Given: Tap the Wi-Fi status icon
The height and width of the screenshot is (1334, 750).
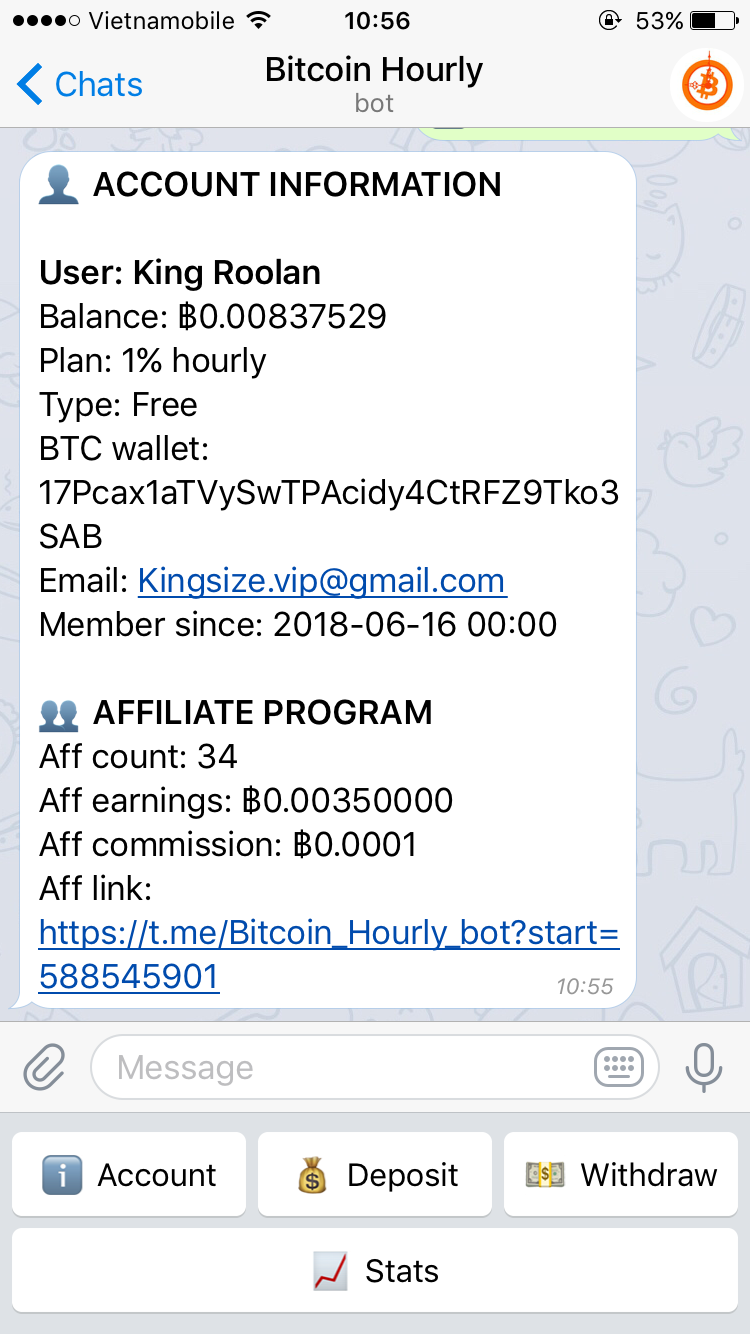Looking at the screenshot, I should pos(259,21).
